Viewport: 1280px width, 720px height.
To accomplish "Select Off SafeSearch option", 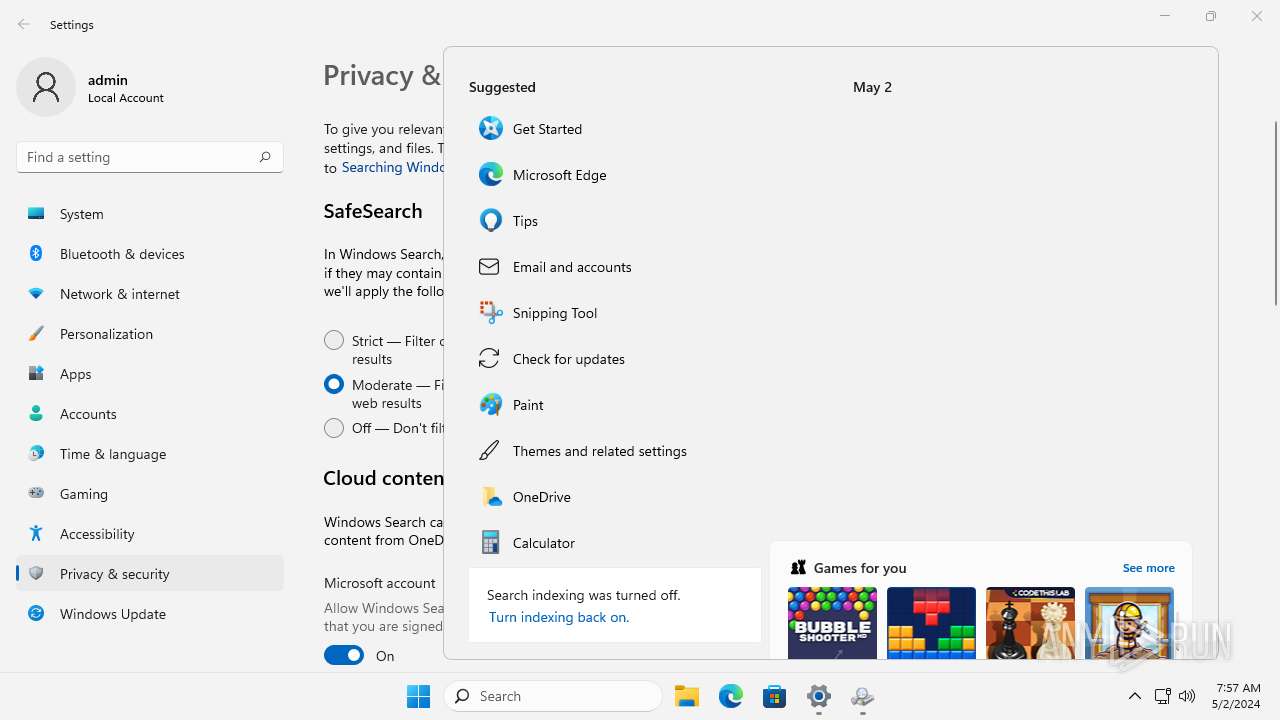I will coord(334,428).
